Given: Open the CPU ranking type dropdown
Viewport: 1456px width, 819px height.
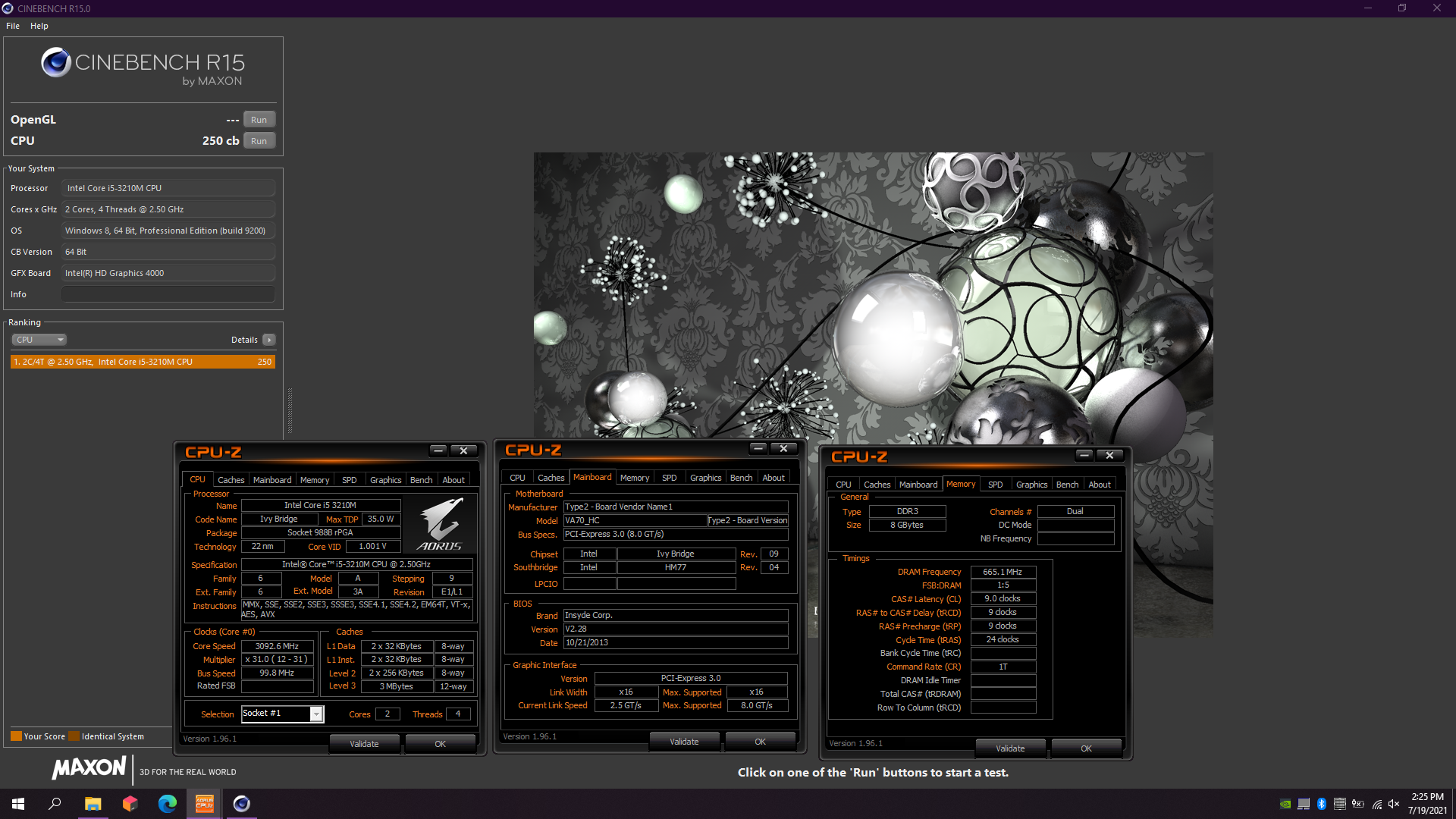Looking at the screenshot, I should pos(39,340).
